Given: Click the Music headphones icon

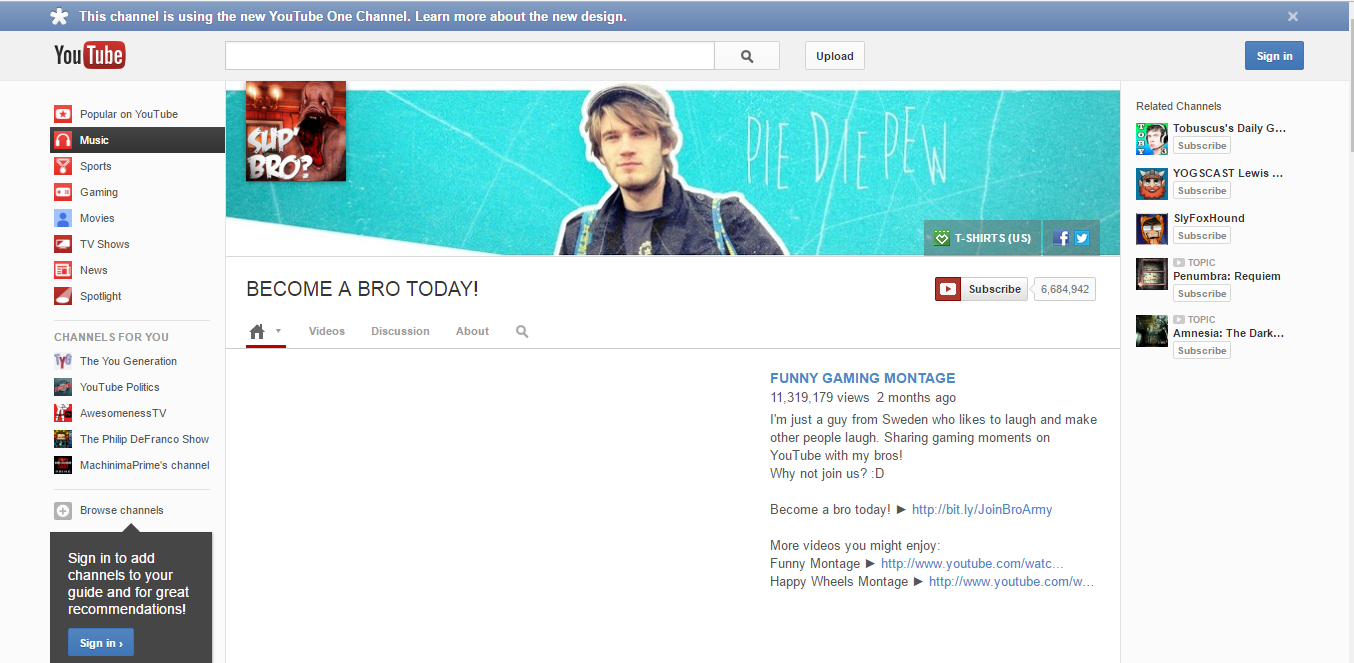Looking at the screenshot, I should tap(63, 140).
